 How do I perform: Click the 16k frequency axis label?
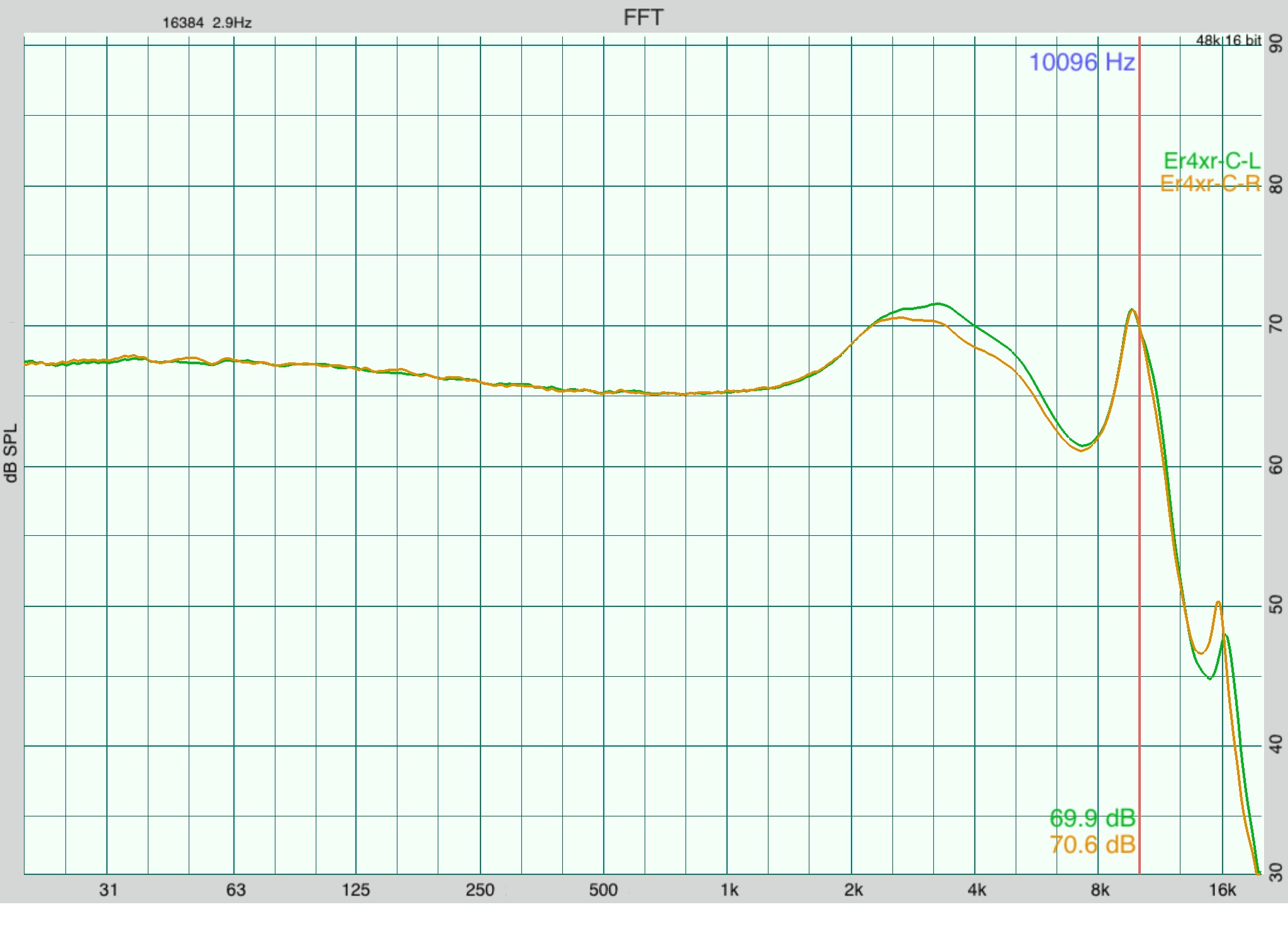tap(1222, 890)
